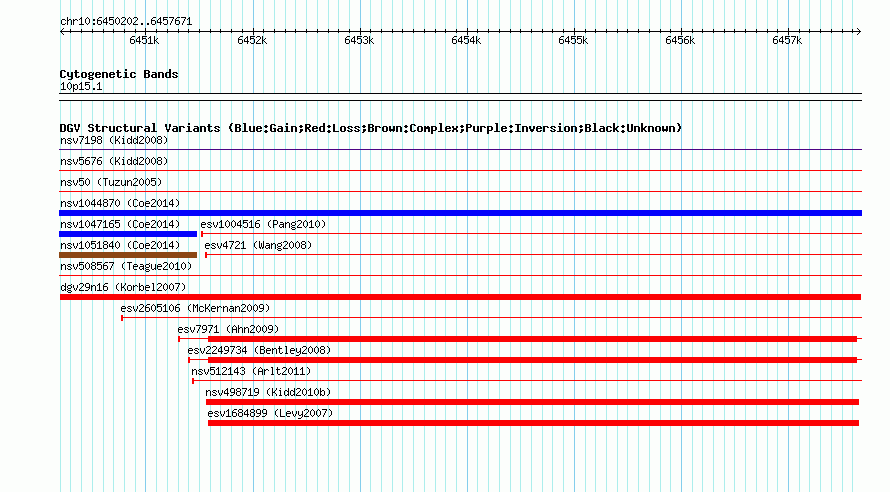This screenshot has height=492, width=890.
Task: Click the blue gain bar under nsv1044870
Action: point(460,213)
